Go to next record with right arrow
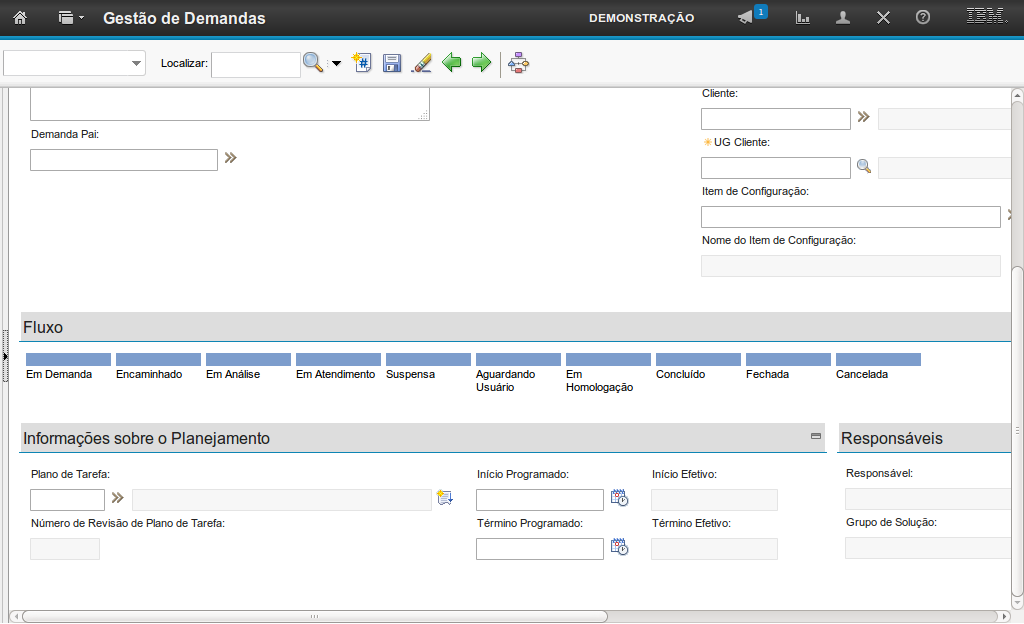 click(x=481, y=63)
